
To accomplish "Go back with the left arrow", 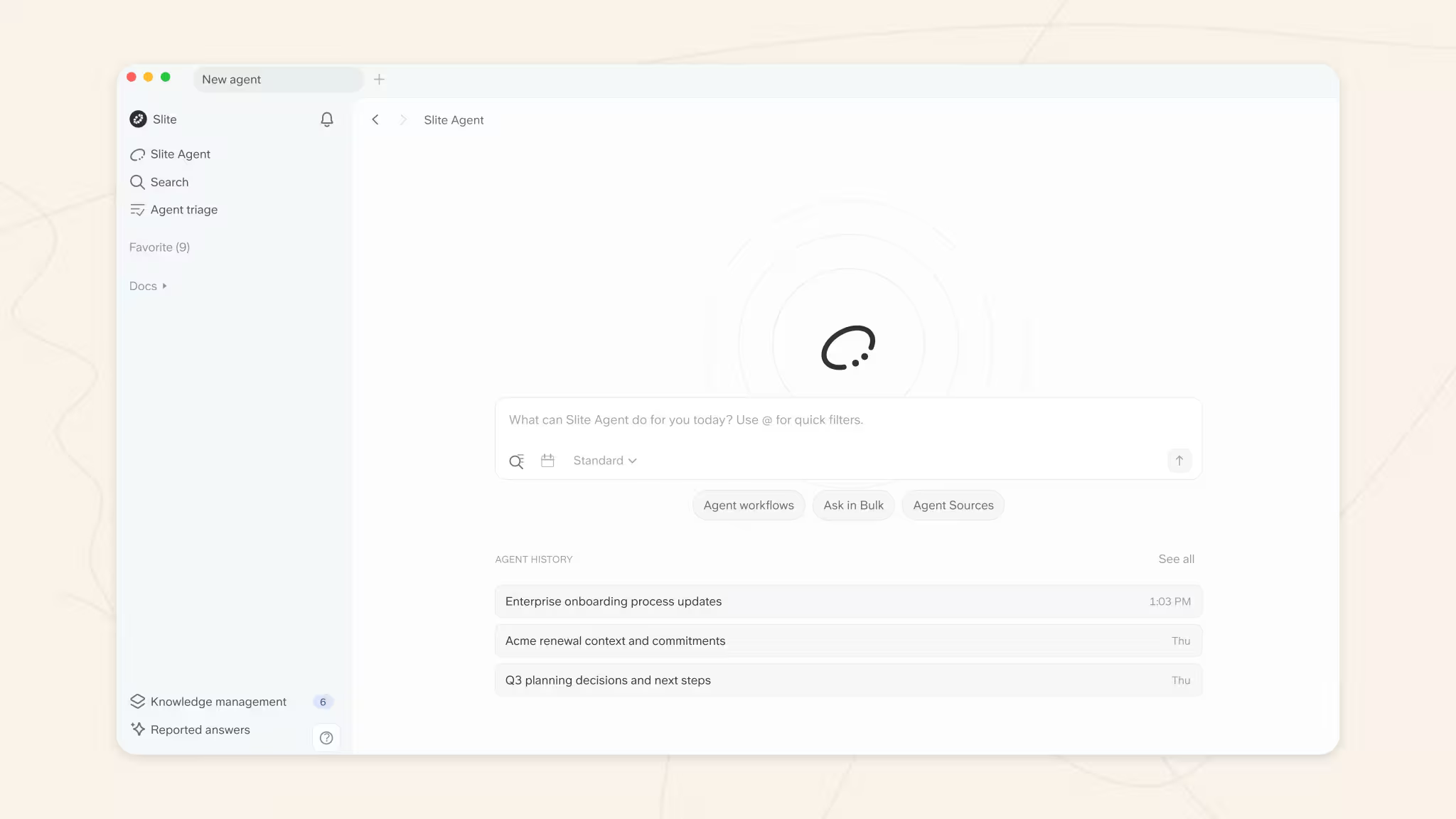I will pyautogui.click(x=375, y=119).
